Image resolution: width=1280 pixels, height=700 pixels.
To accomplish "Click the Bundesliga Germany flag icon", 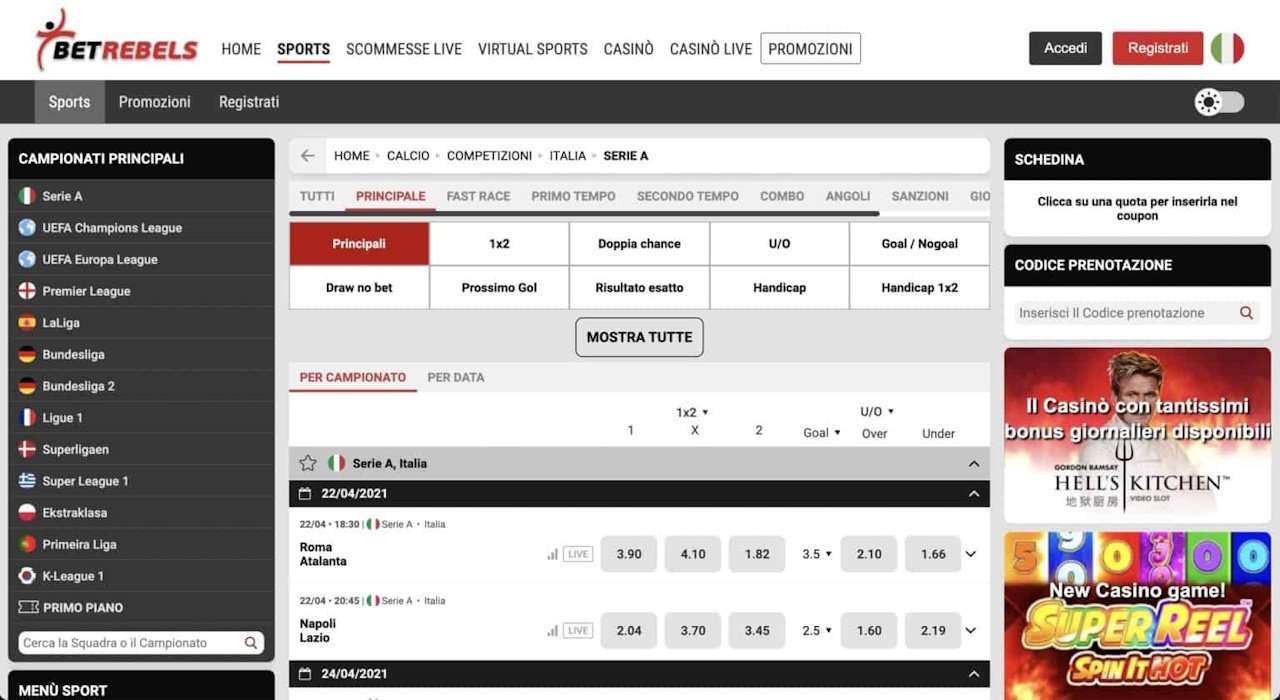I will pyautogui.click(x=27, y=354).
